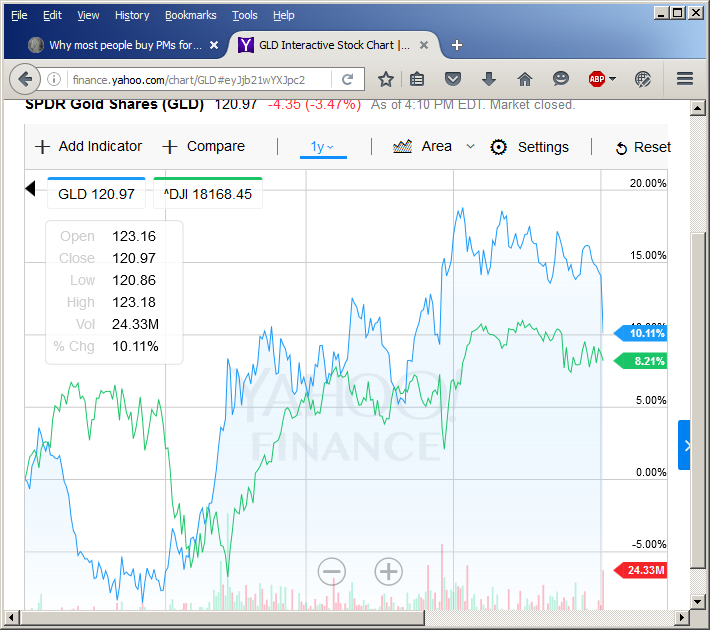Open the Bookmarks menu

pos(190,15)
